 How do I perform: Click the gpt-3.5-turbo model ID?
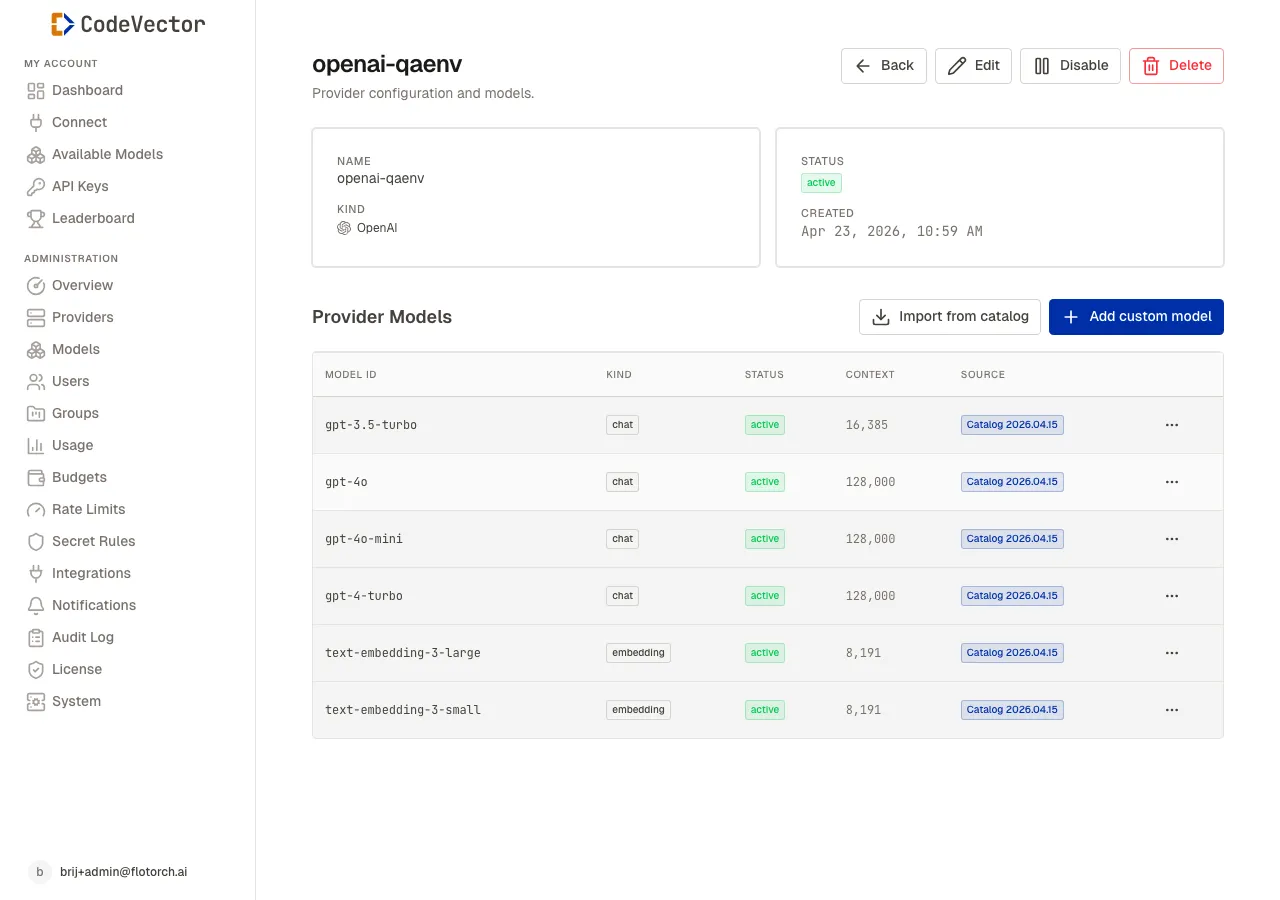(x=371, y=425)
